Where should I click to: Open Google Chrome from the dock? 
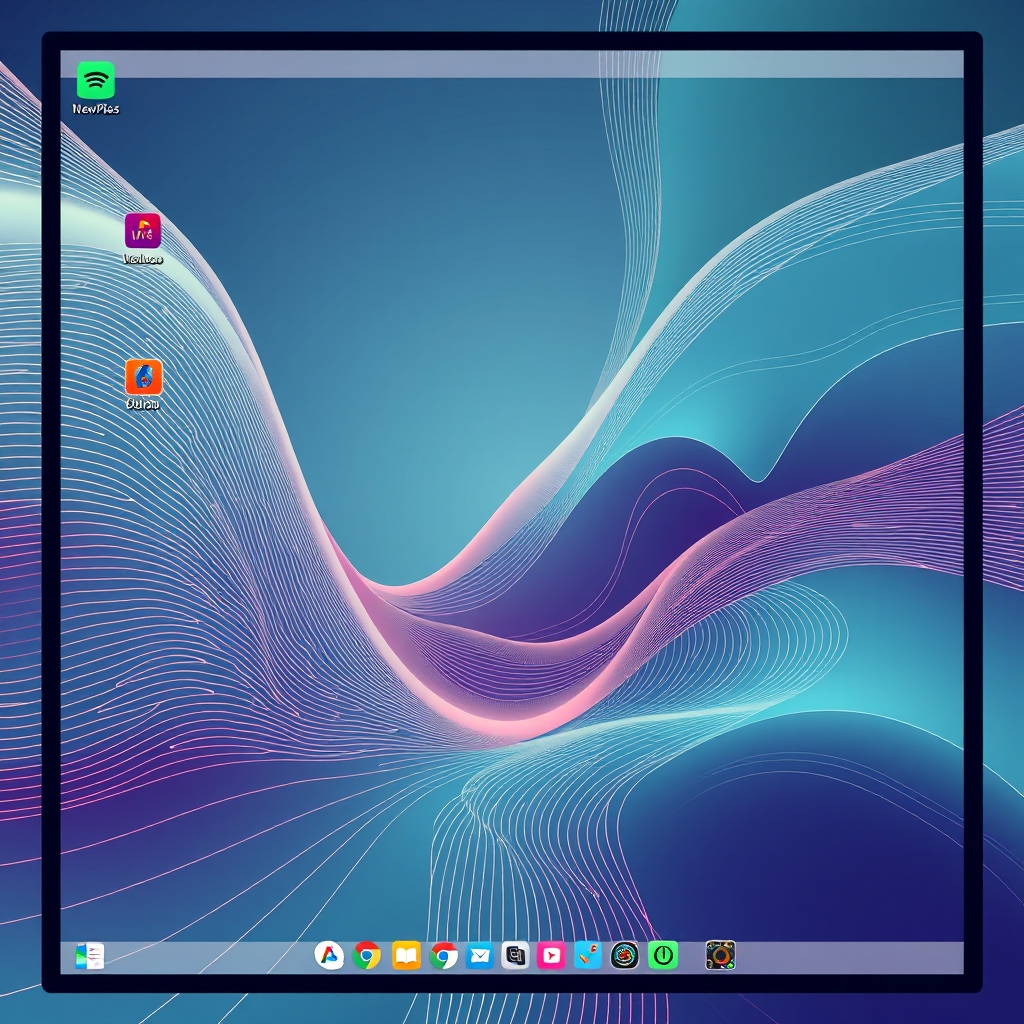pos(366,956)
